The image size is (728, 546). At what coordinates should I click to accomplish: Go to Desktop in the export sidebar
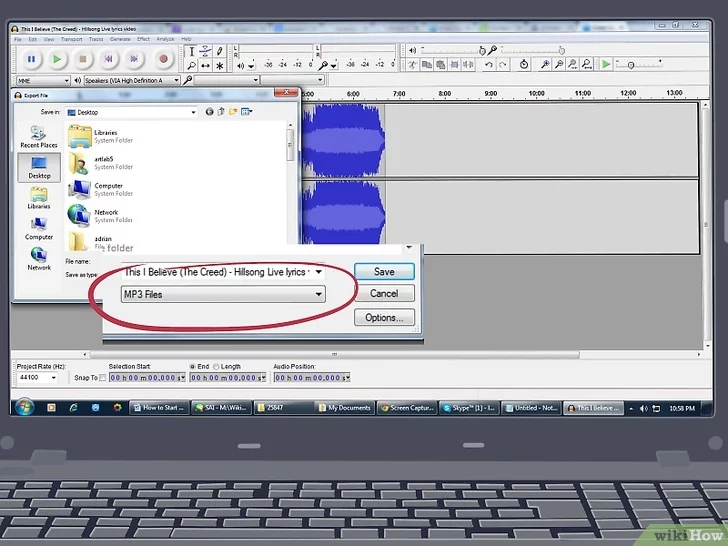[x=39, y=166]
